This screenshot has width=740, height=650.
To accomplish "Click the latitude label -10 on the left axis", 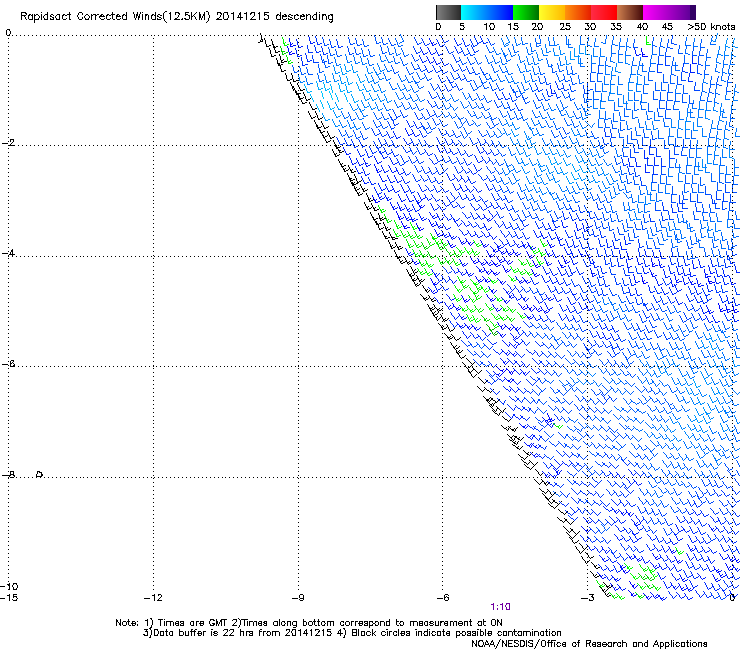I will [9, 586].
